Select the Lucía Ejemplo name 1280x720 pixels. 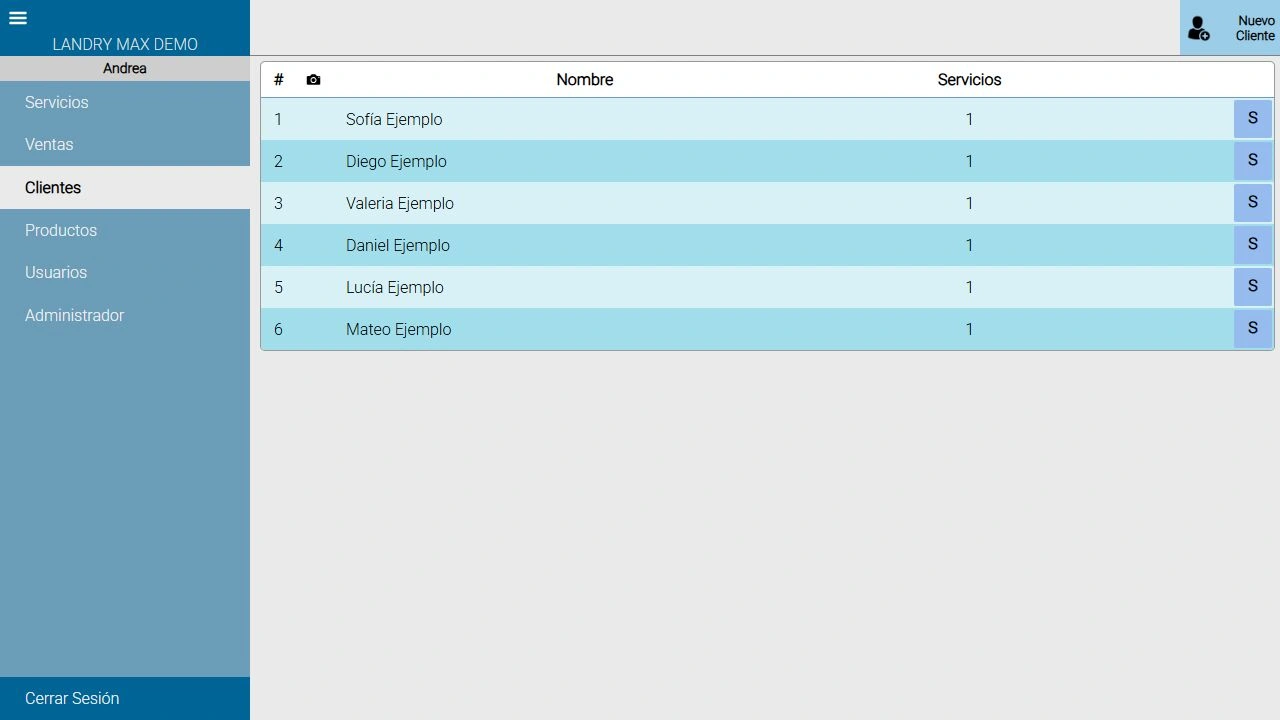[395, 287]
